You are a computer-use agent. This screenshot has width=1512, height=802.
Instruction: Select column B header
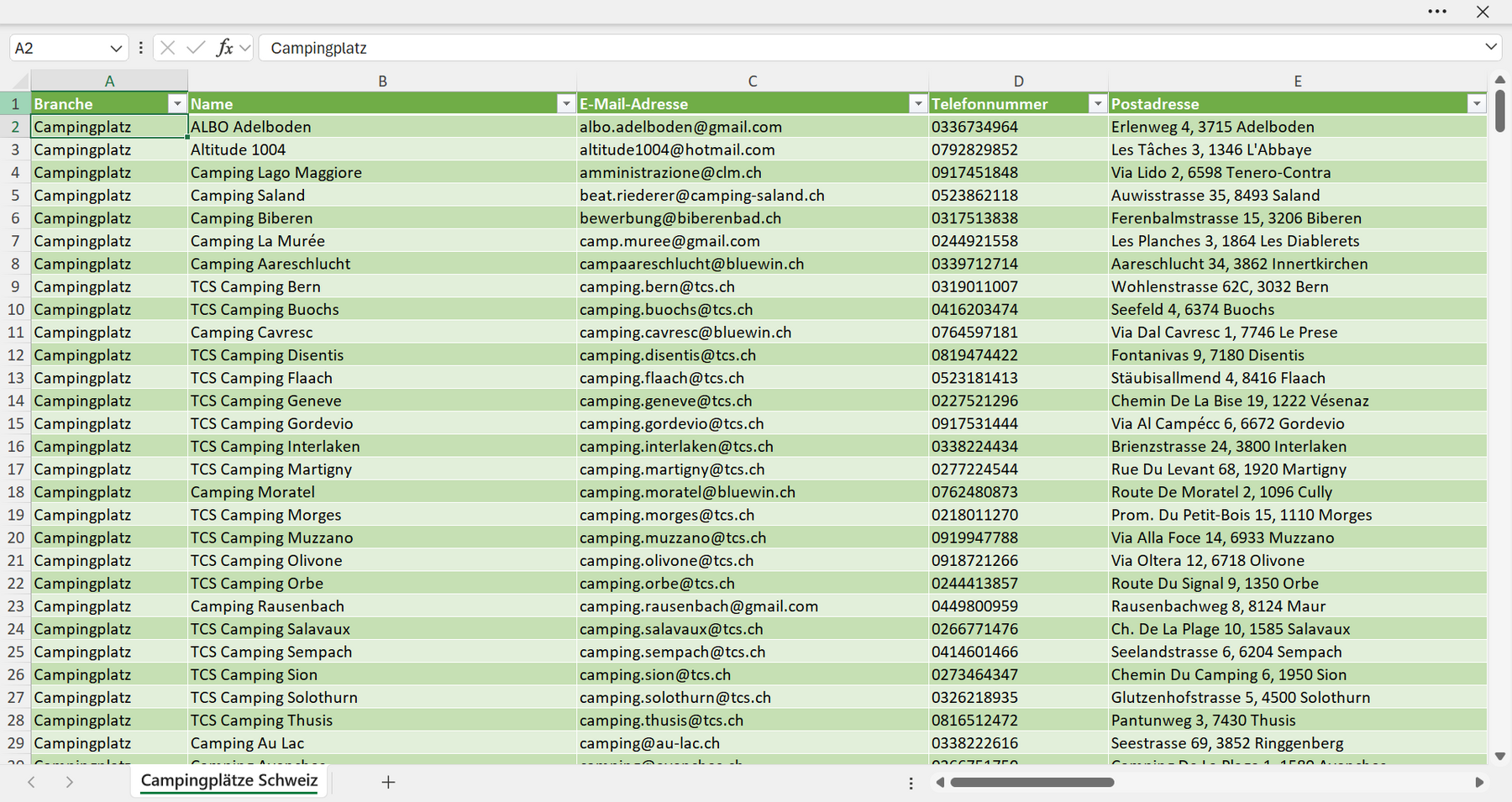[382, 81]
